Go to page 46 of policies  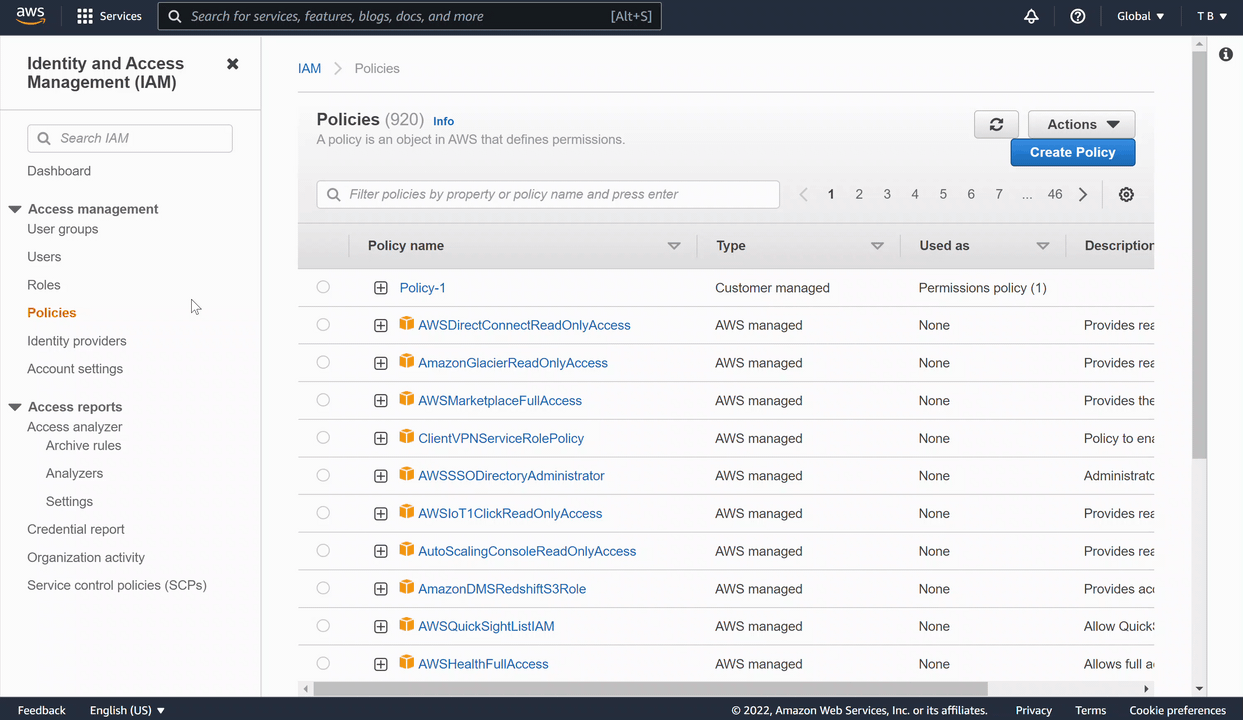click(x=1055, y=195)
